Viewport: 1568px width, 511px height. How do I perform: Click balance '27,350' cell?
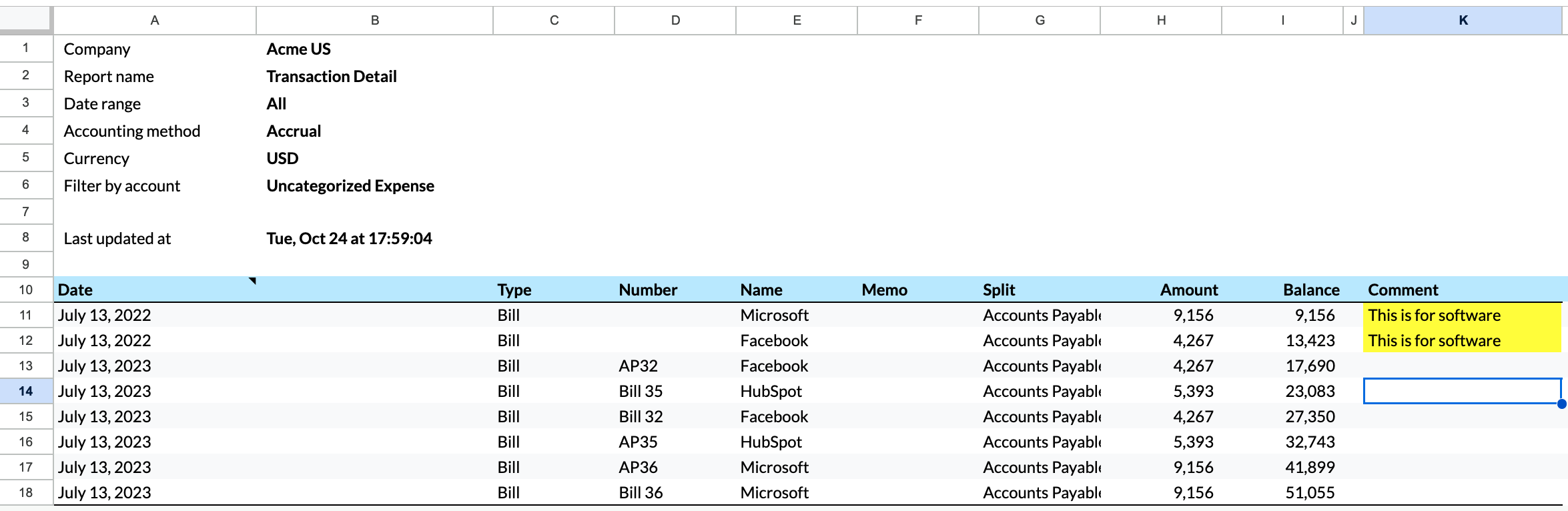[1282, 416]
